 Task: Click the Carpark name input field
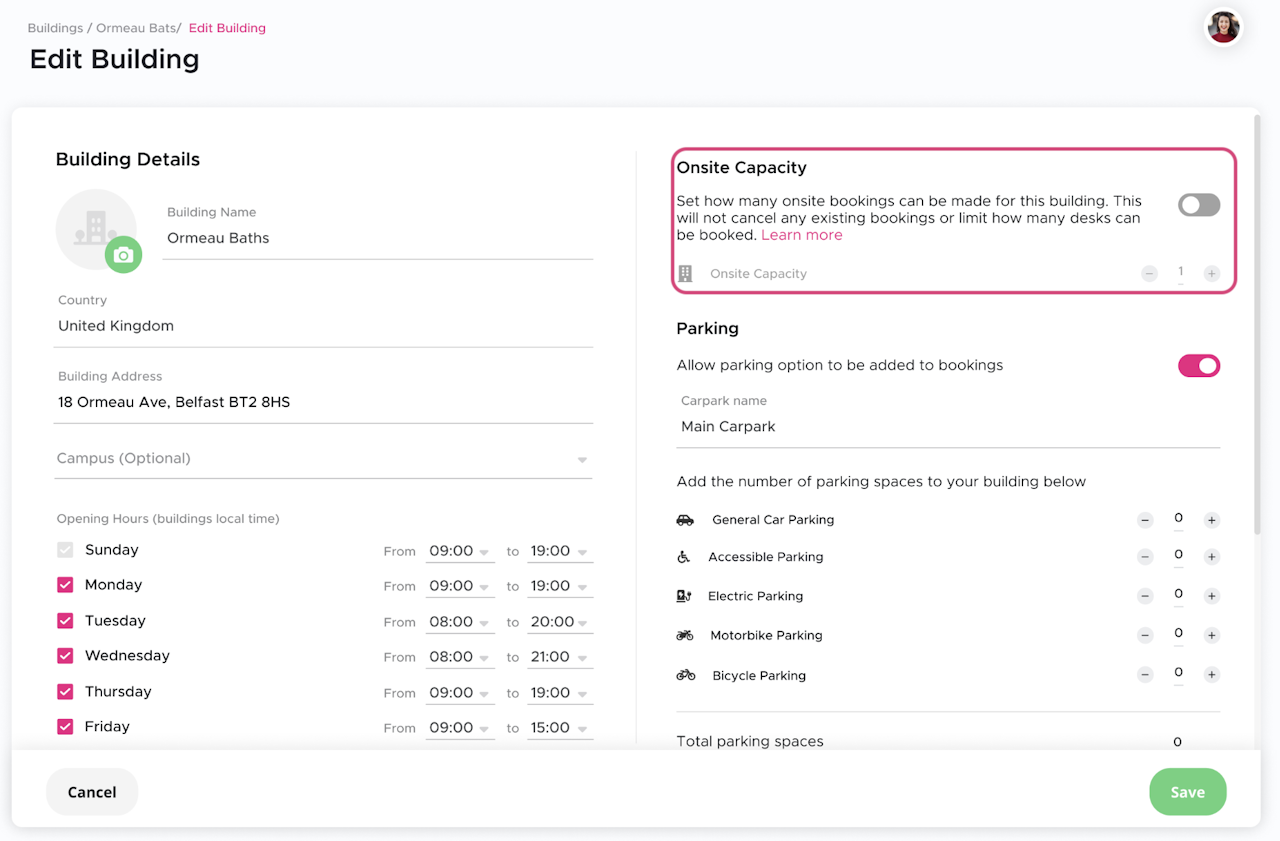[947, 427]
